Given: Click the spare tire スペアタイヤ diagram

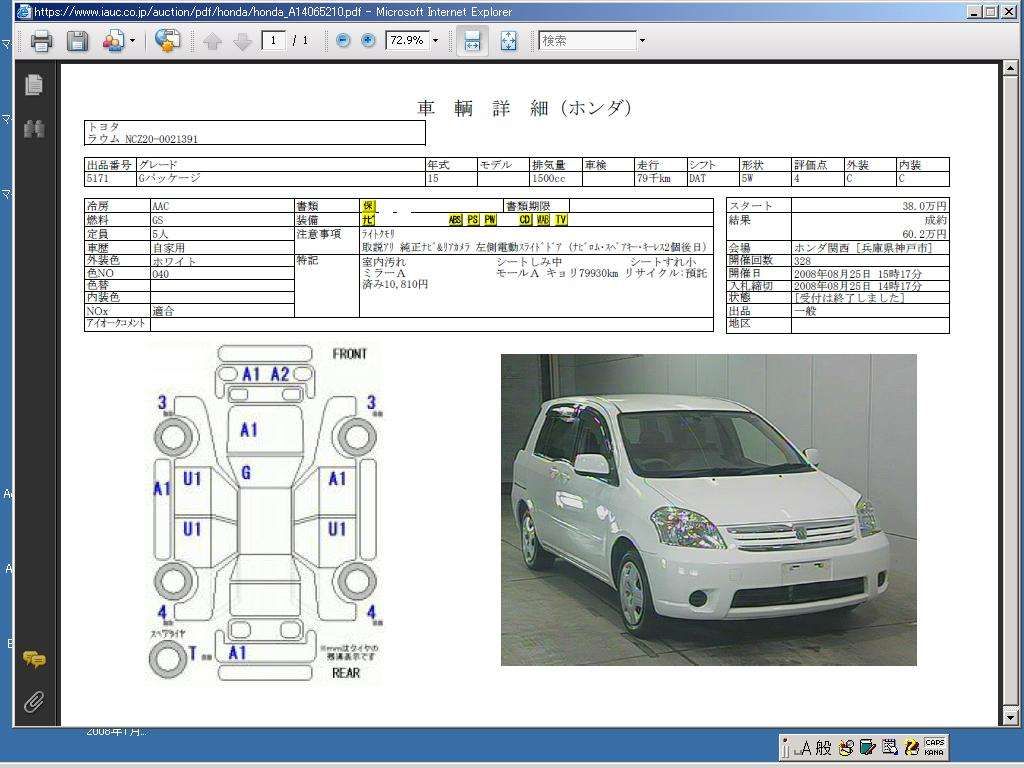Looking at the screenshot, I should [168, 658].
